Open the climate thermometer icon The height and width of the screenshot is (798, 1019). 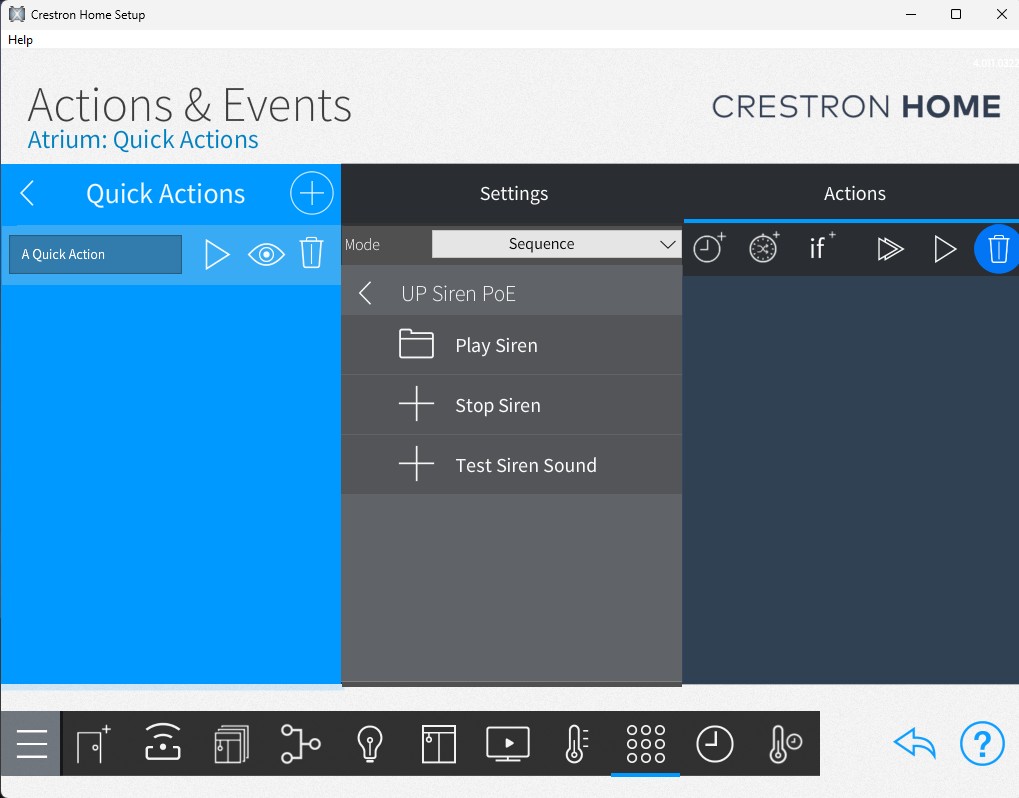tap(576, 743)
